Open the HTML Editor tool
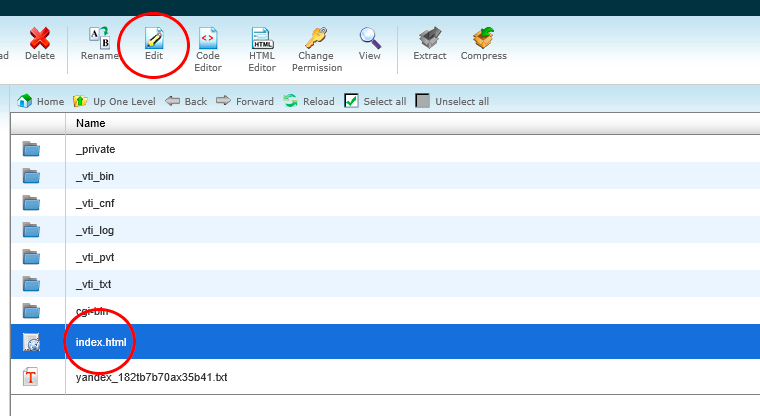Screen dimensions: 760x416 (x=262, y=49)
